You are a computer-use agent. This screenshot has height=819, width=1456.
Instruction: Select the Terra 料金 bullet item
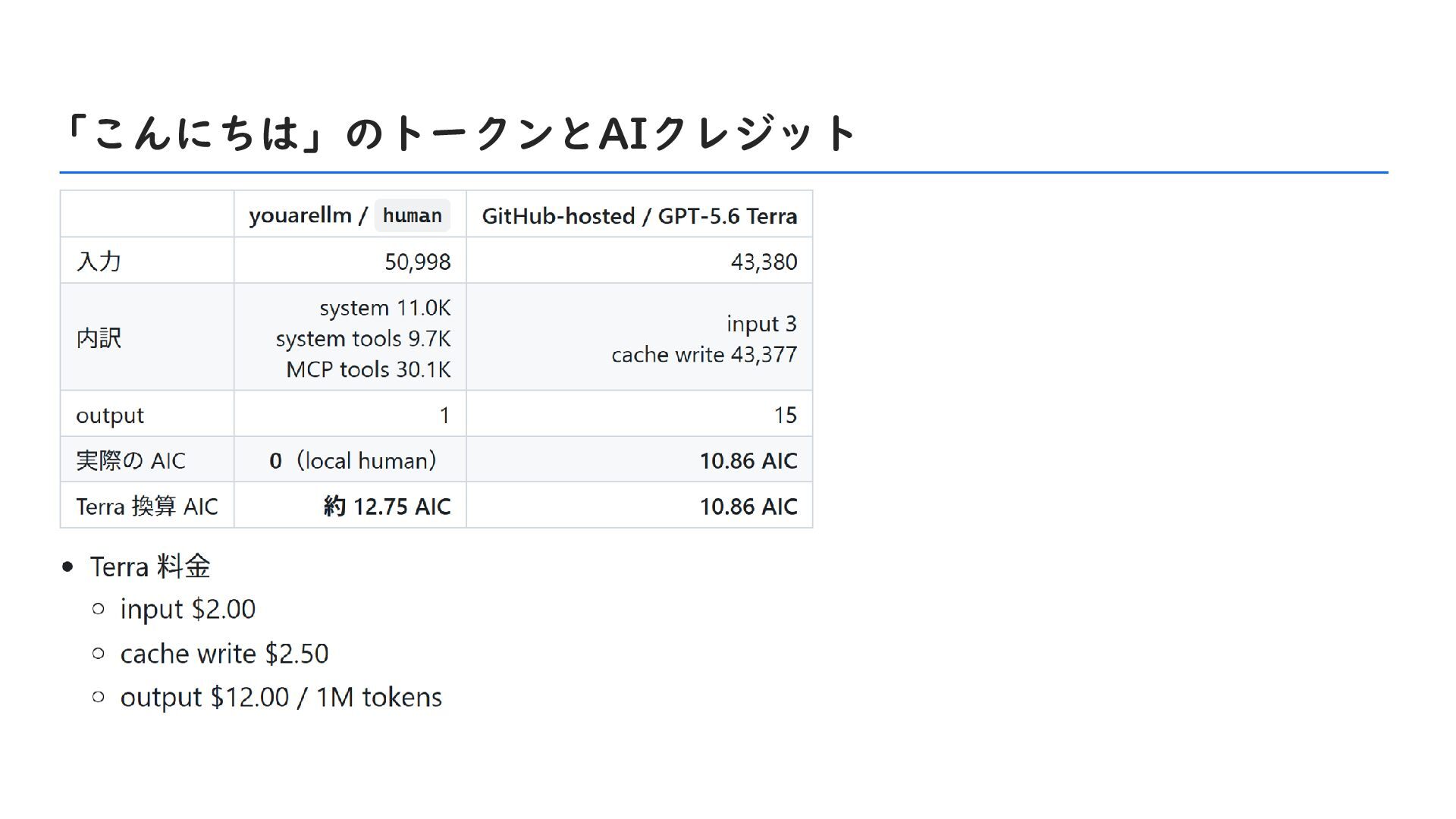[x=150, y=566]
